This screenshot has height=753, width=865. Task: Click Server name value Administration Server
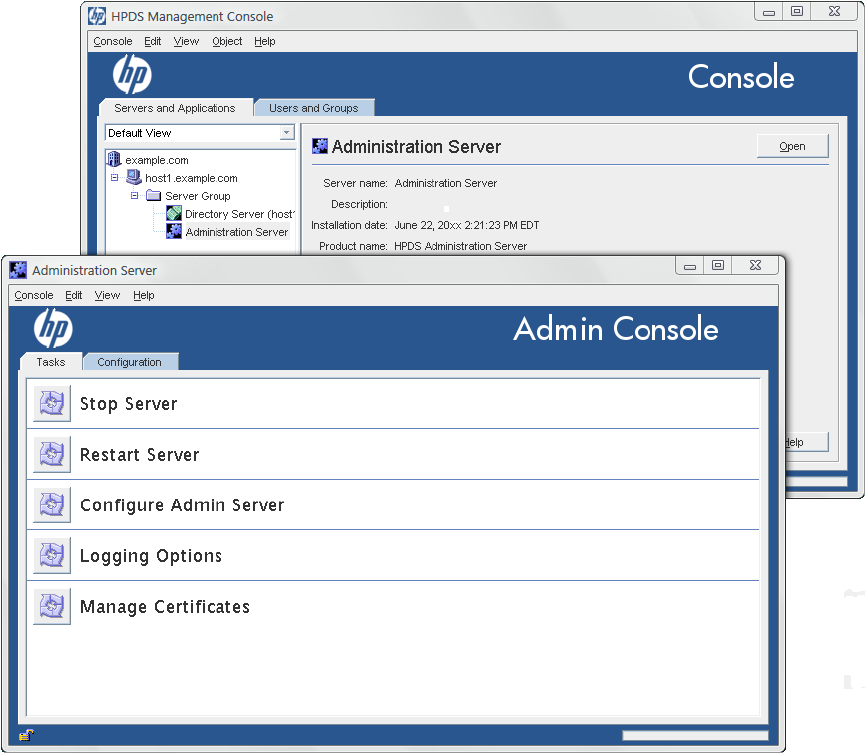(x=446, y=183)
